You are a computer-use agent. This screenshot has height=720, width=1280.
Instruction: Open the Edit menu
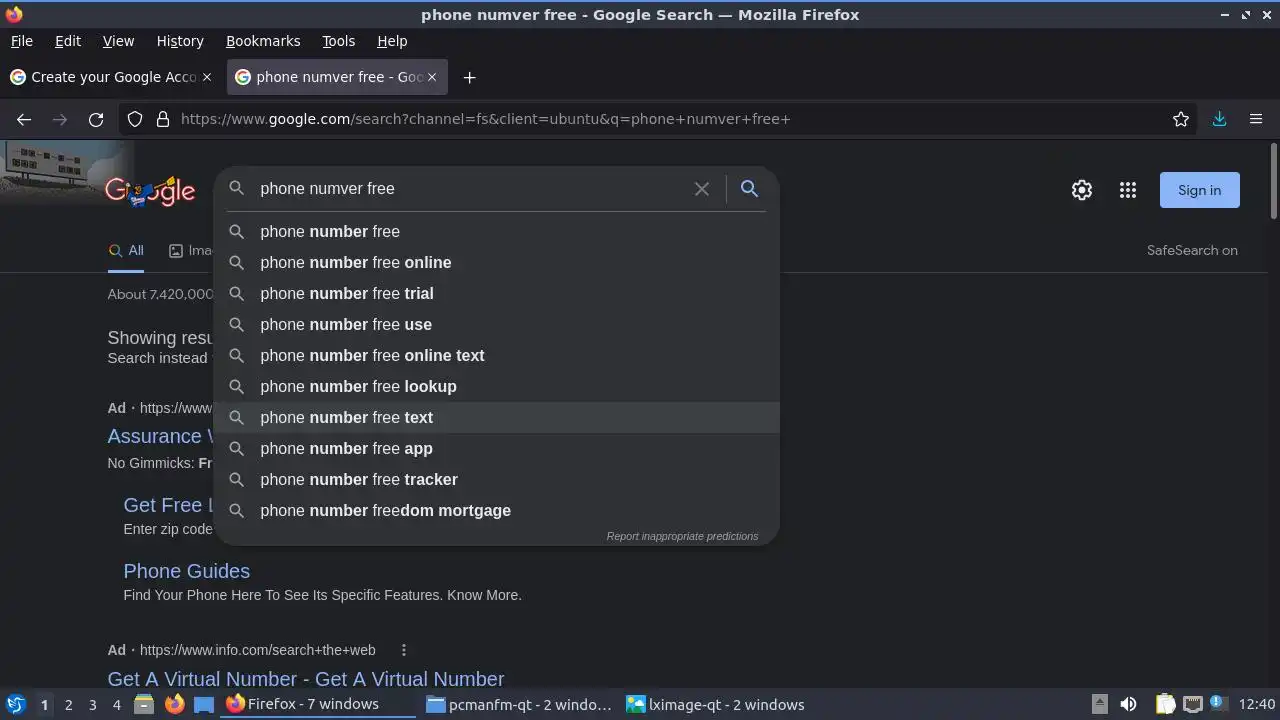point(68,41)
